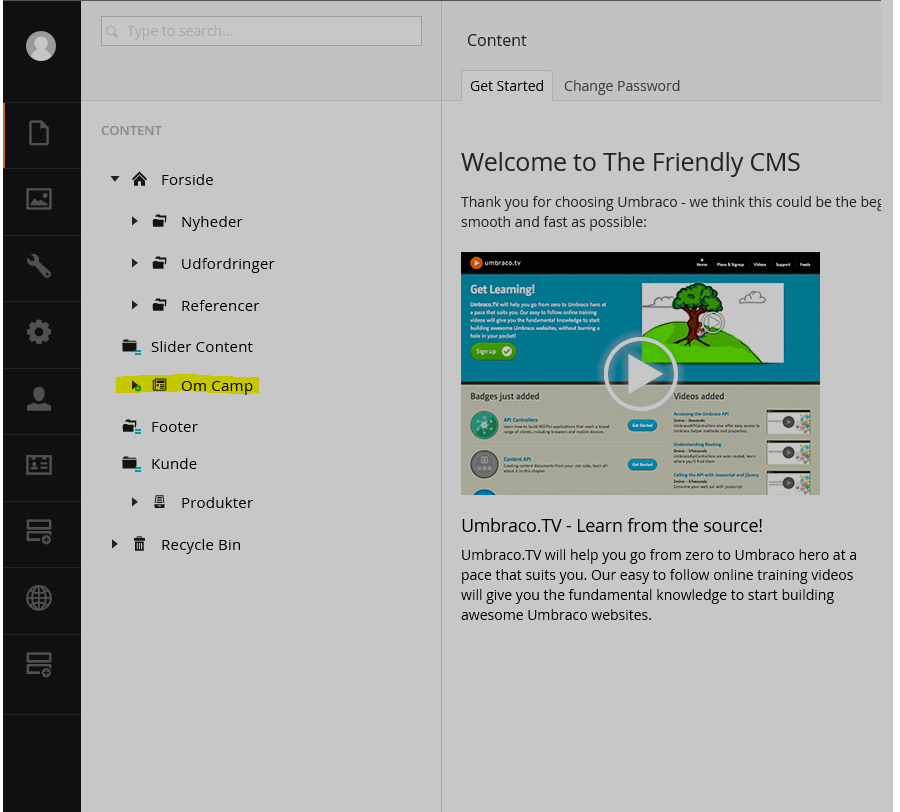Click the search magnifier icon
Screen dimensions: 900x812
click(112, 32)
